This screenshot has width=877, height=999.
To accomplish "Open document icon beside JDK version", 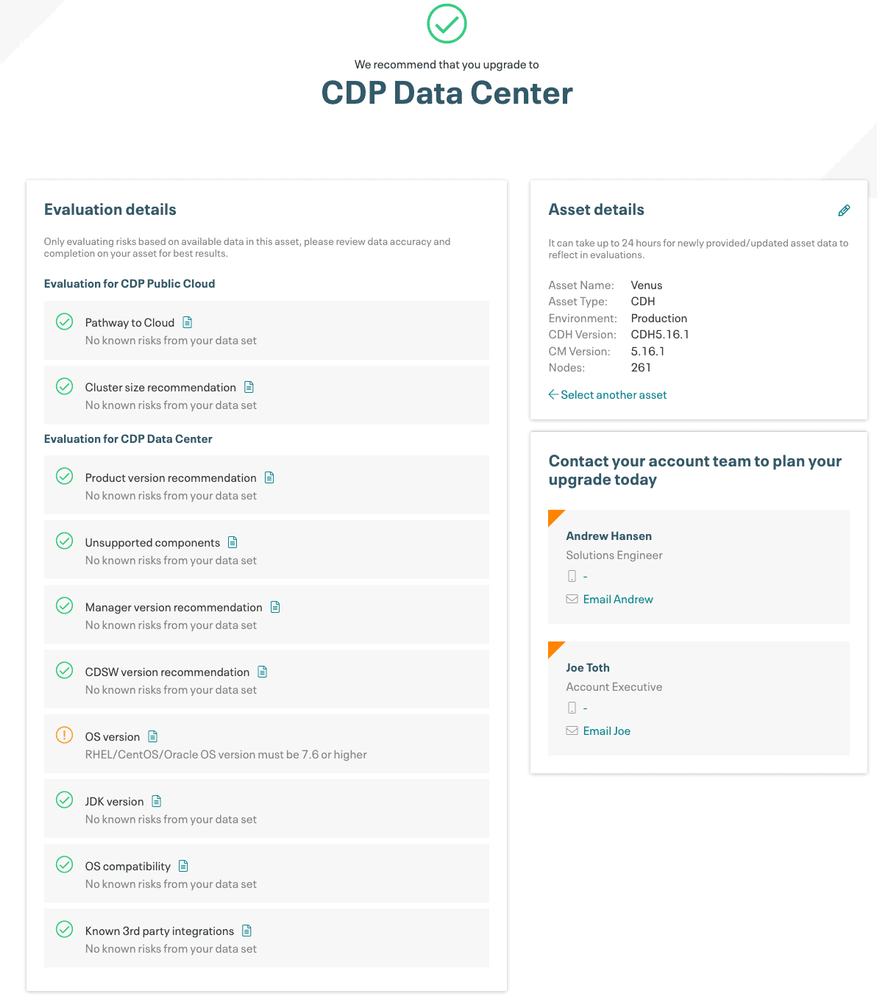I will point(157,801).
